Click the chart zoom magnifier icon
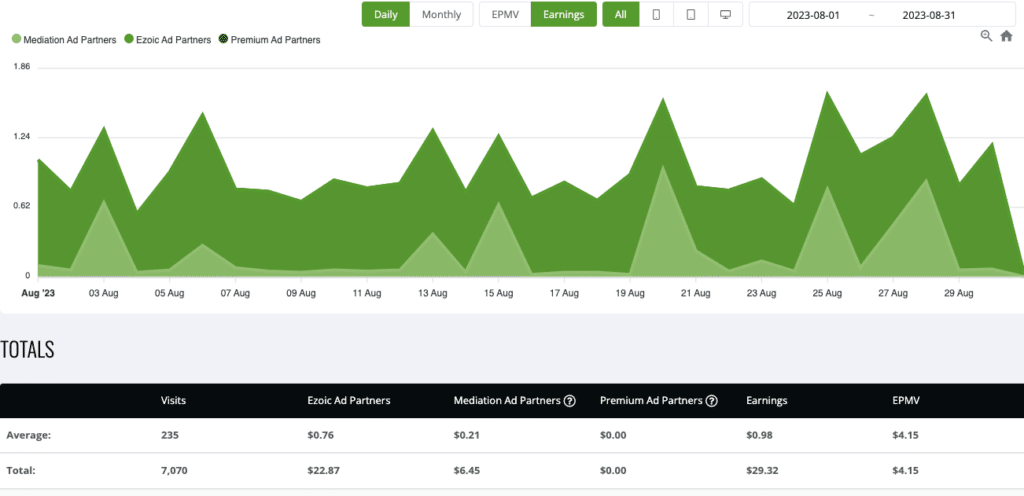This screenshot has width=1024, height=496. click(x=987, y=36)
